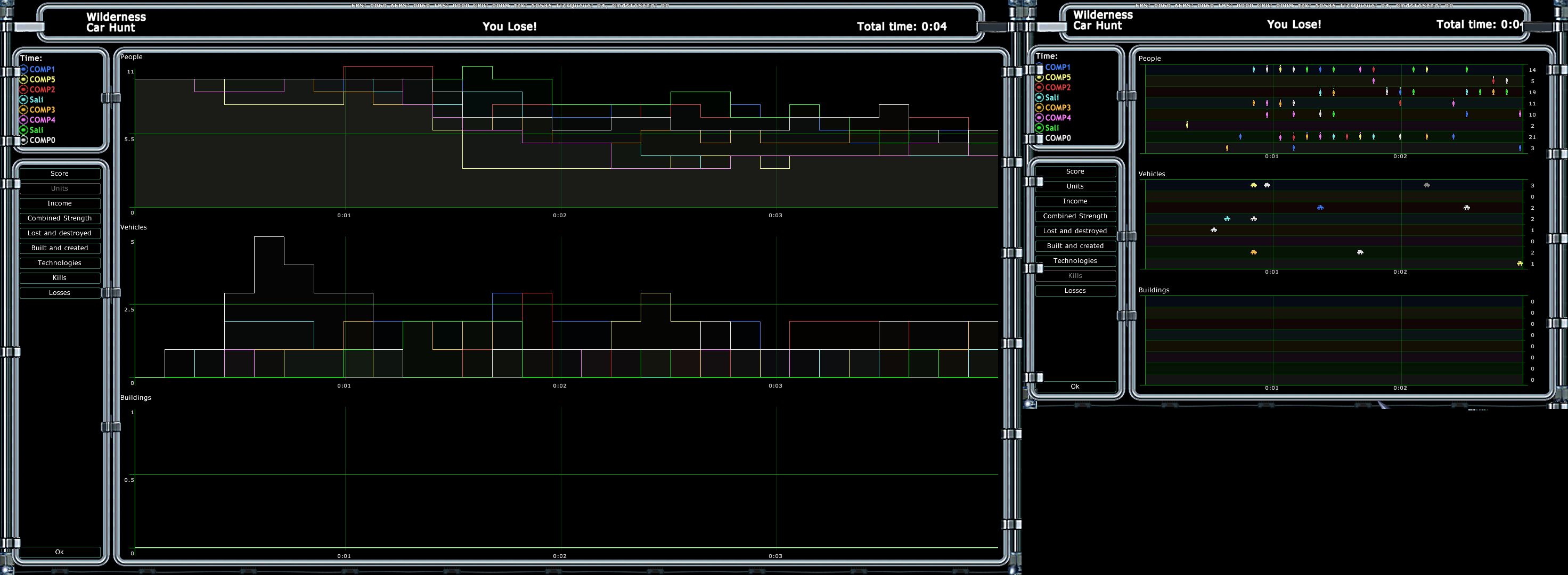The image size is (1568, 575).
Task: Open Income view in right window
Action: pos(1075,201)
